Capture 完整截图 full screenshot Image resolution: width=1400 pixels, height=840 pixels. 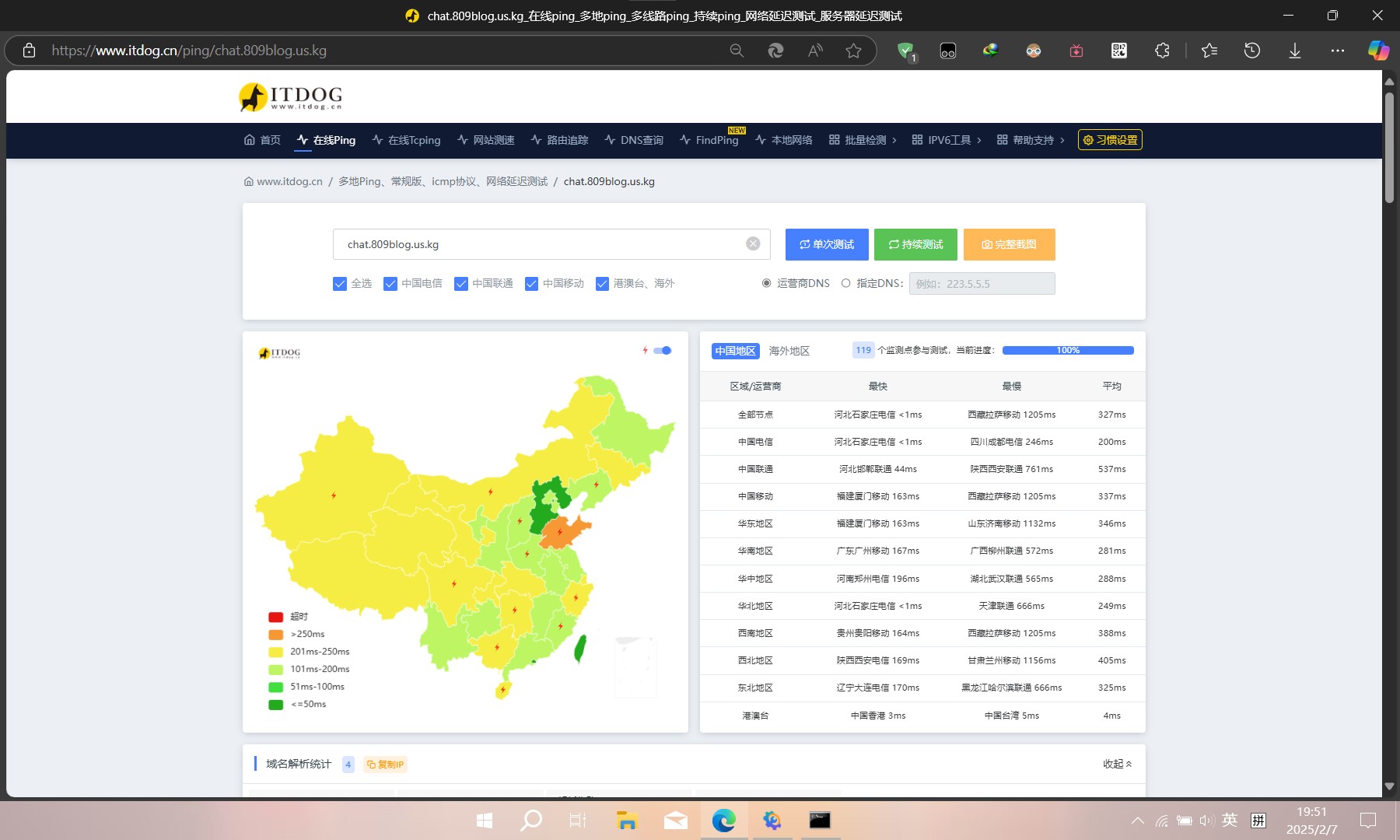(x=1010, y=244)
